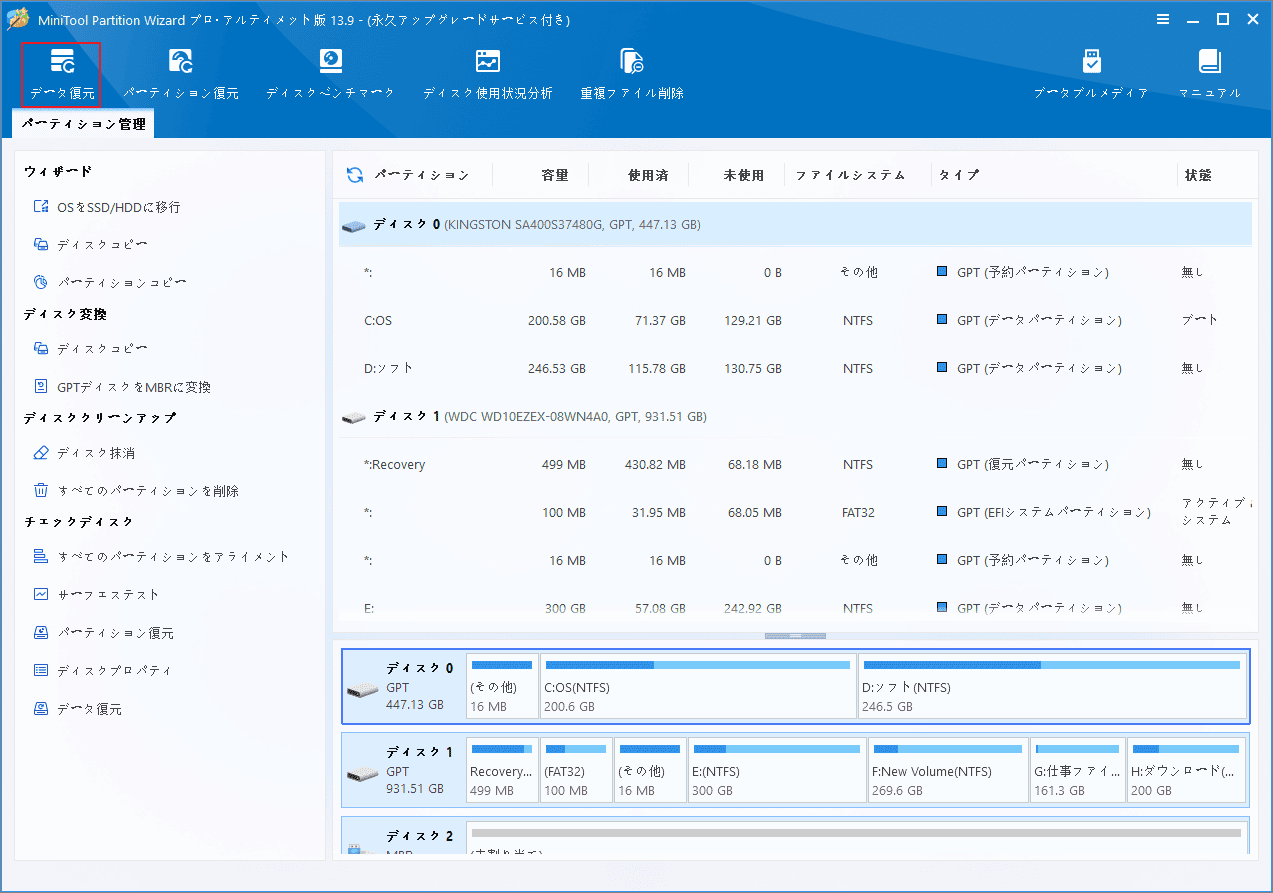Select (FAT32) 100 MB block in disk map

tap(576, 770)
